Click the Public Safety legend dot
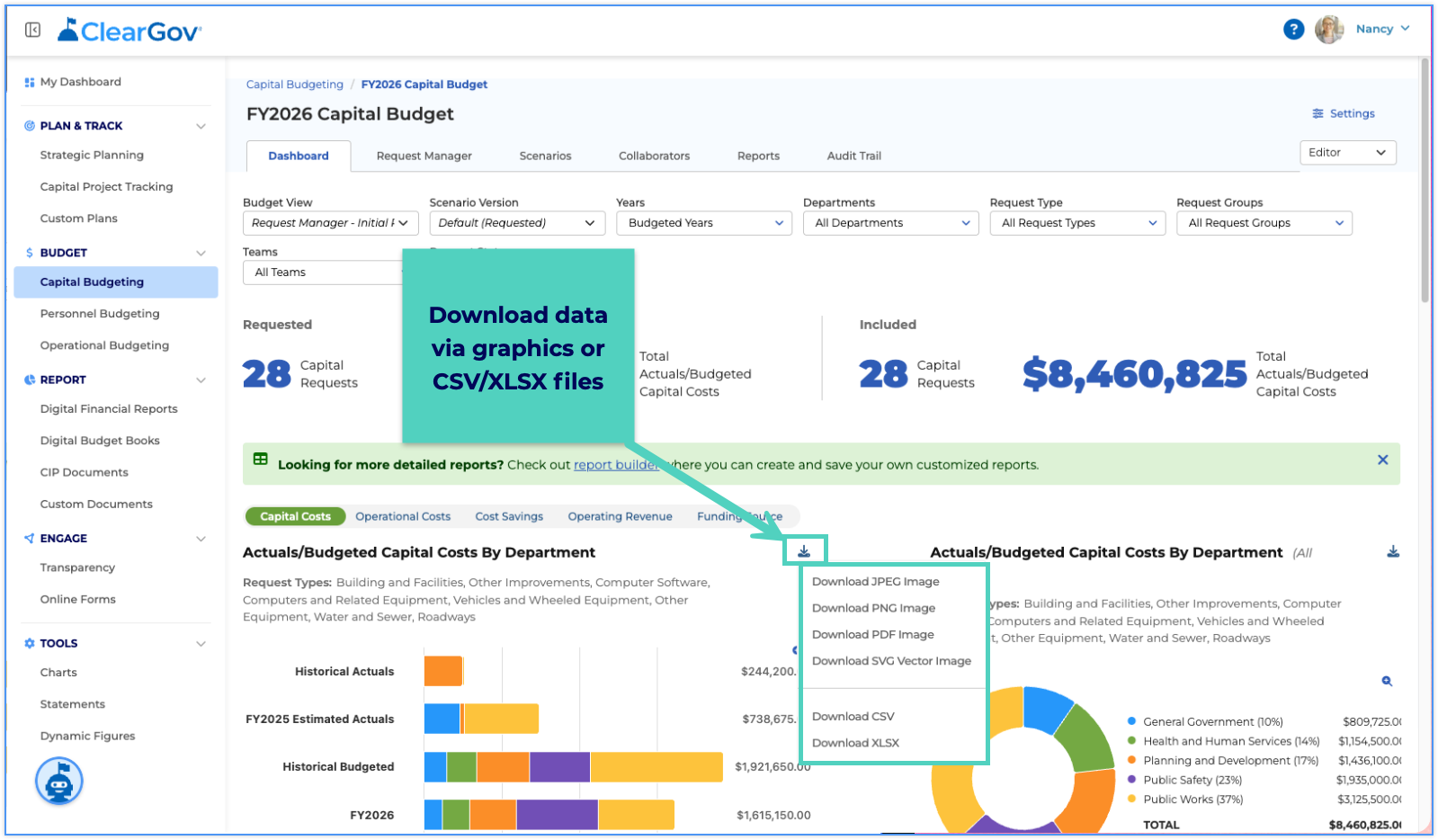The height and width of the screenshot is (840, 1438). 1131,780
